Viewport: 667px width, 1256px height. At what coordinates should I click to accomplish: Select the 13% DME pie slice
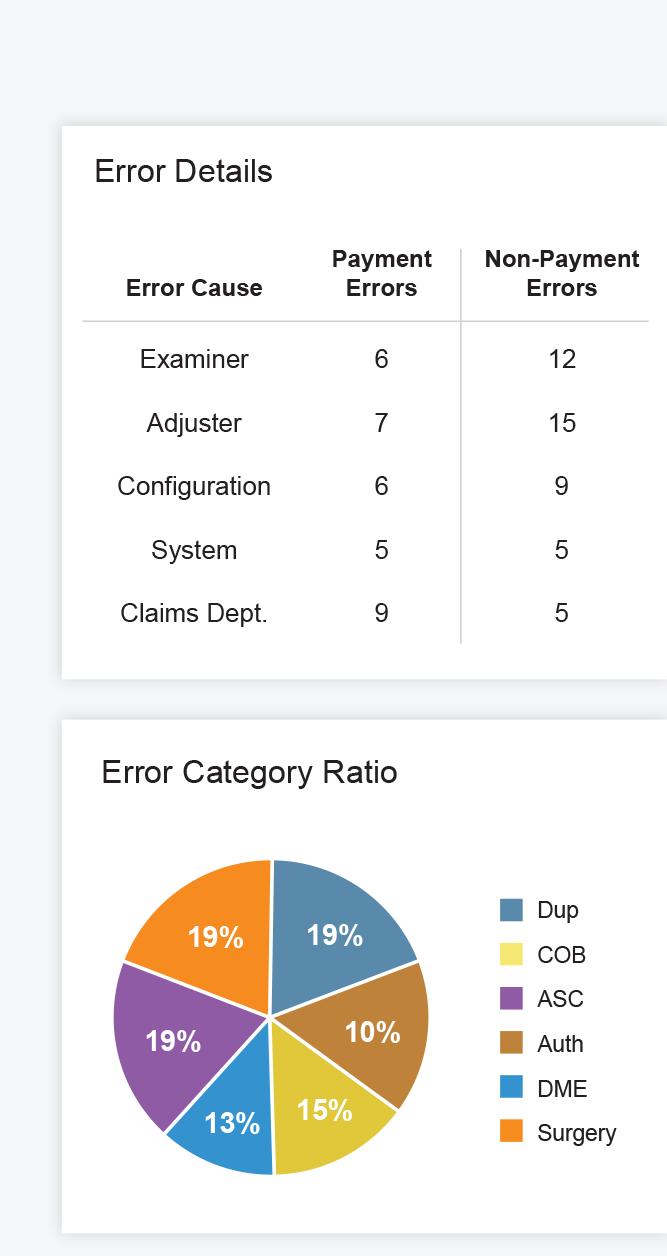(232, 1115)
